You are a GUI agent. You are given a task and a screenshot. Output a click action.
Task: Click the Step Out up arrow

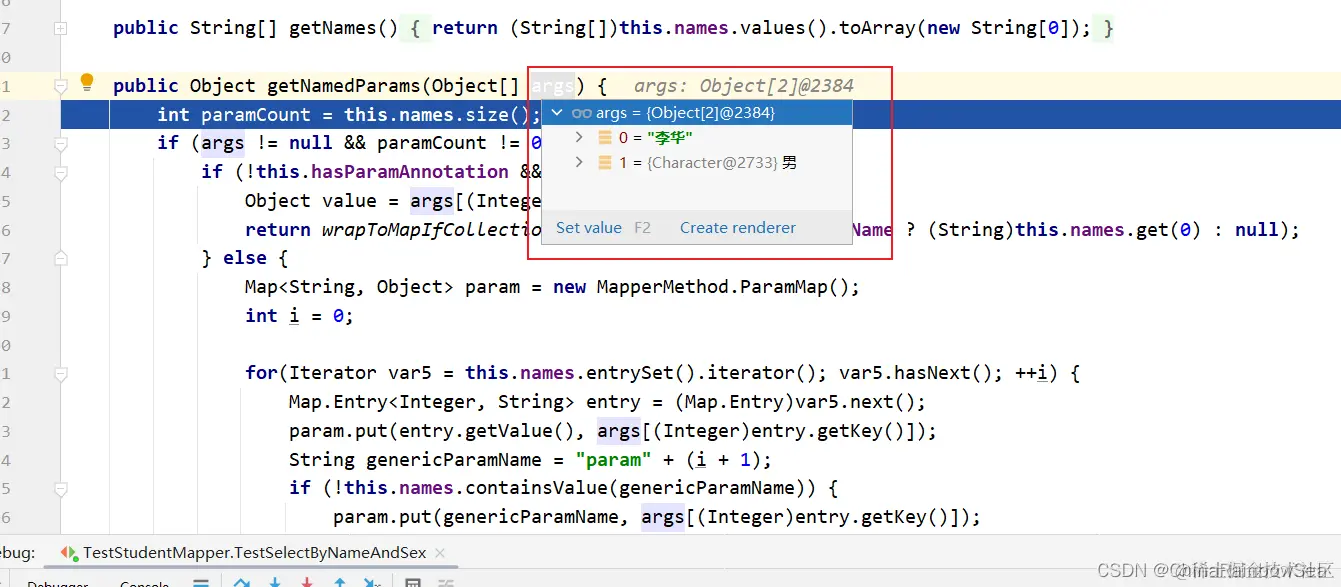tap(340, 583)
